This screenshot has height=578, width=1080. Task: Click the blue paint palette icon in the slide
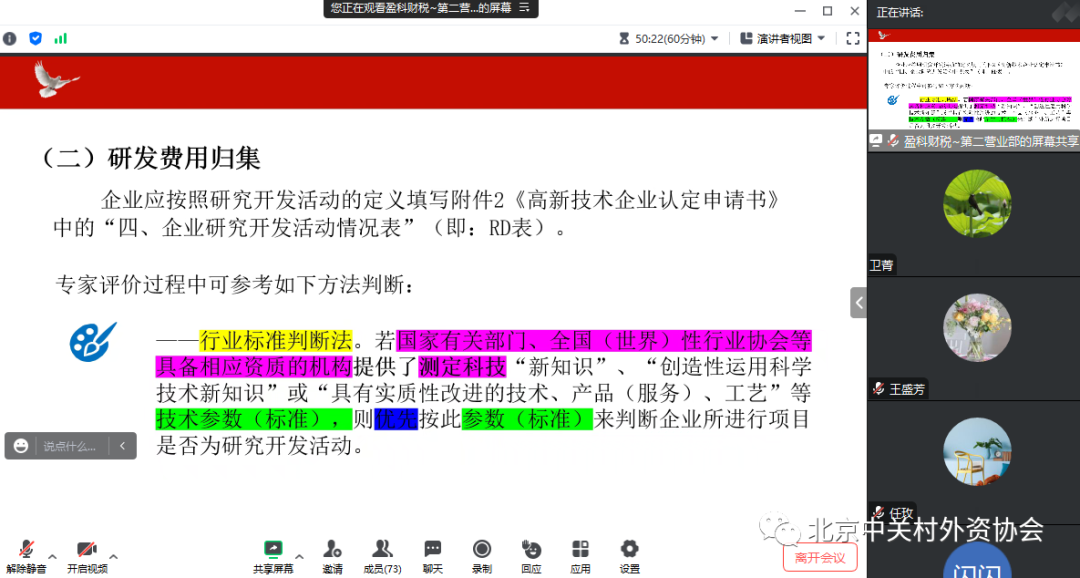click(x=93, y=342)
